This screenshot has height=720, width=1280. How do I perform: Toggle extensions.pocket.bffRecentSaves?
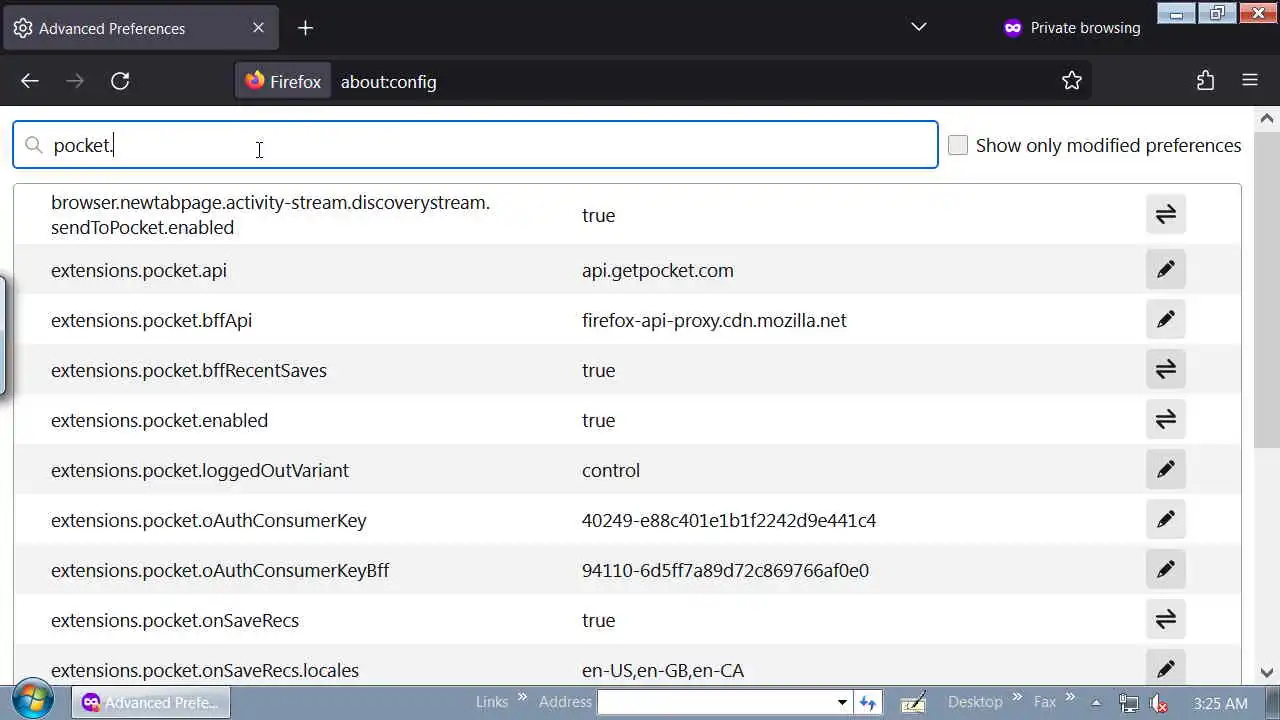[x=1166, y=369]
